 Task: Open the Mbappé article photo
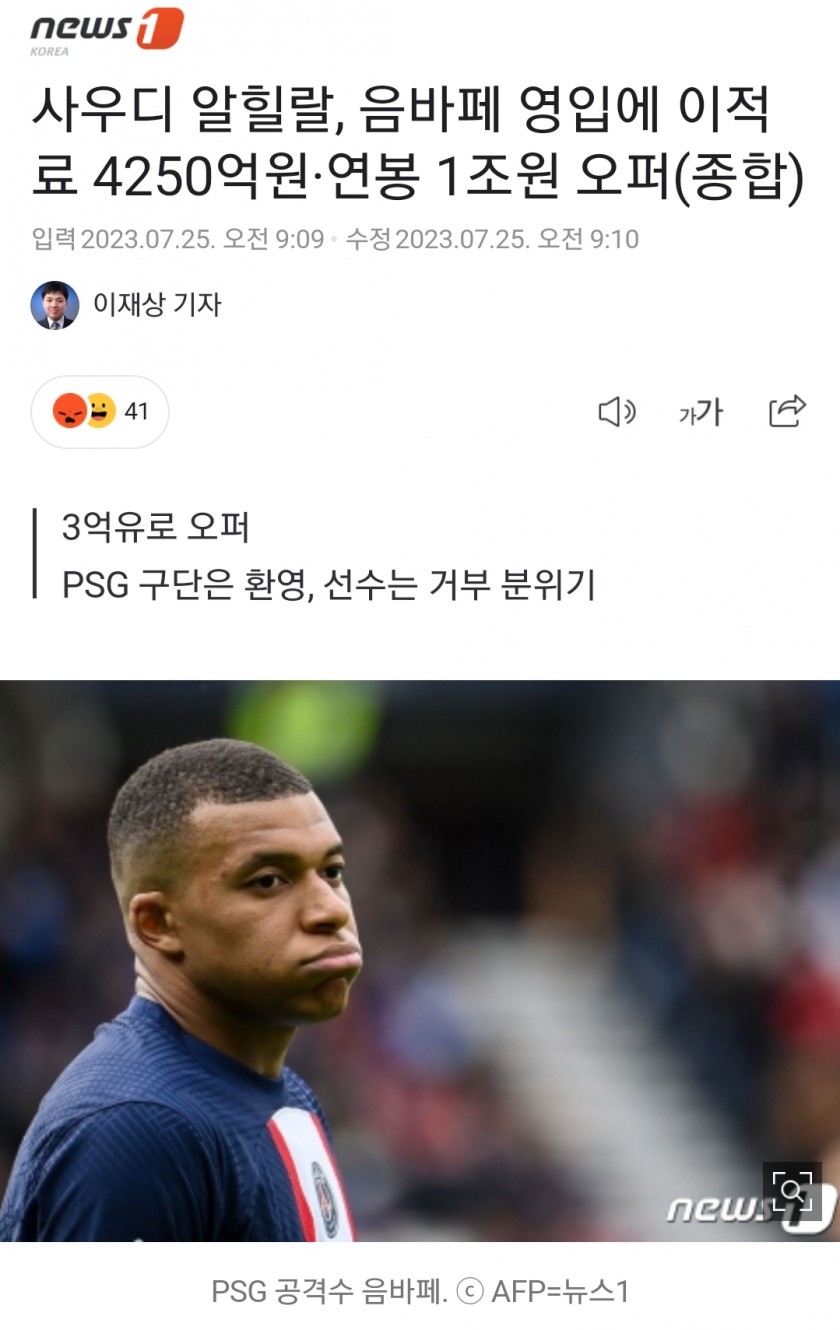coord(420,961)
